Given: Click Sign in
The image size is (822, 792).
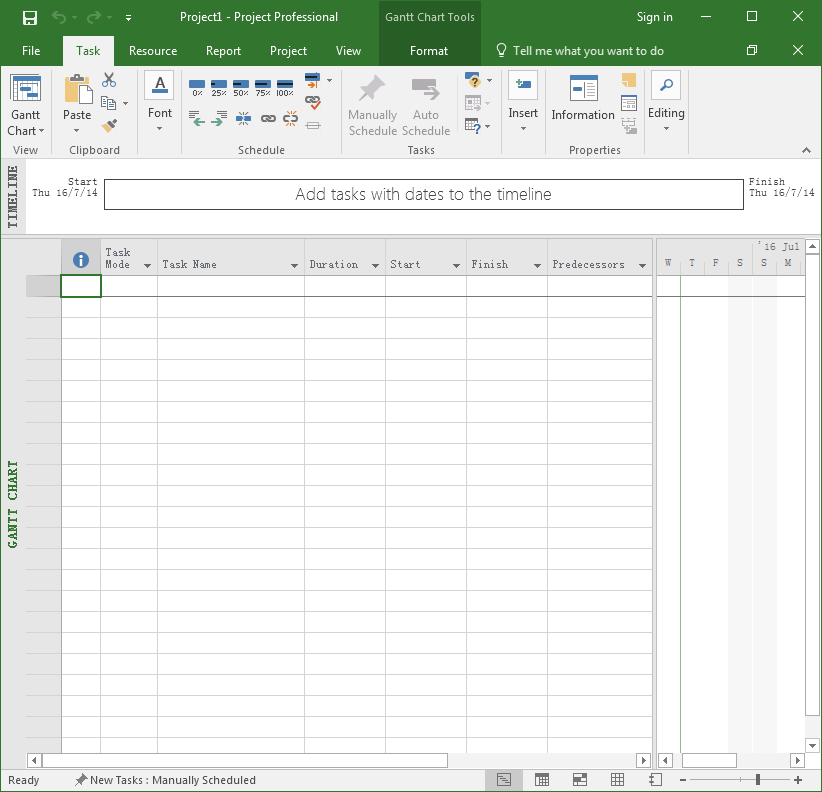Looking at the screenshot, I should click(x=654, y=17).
